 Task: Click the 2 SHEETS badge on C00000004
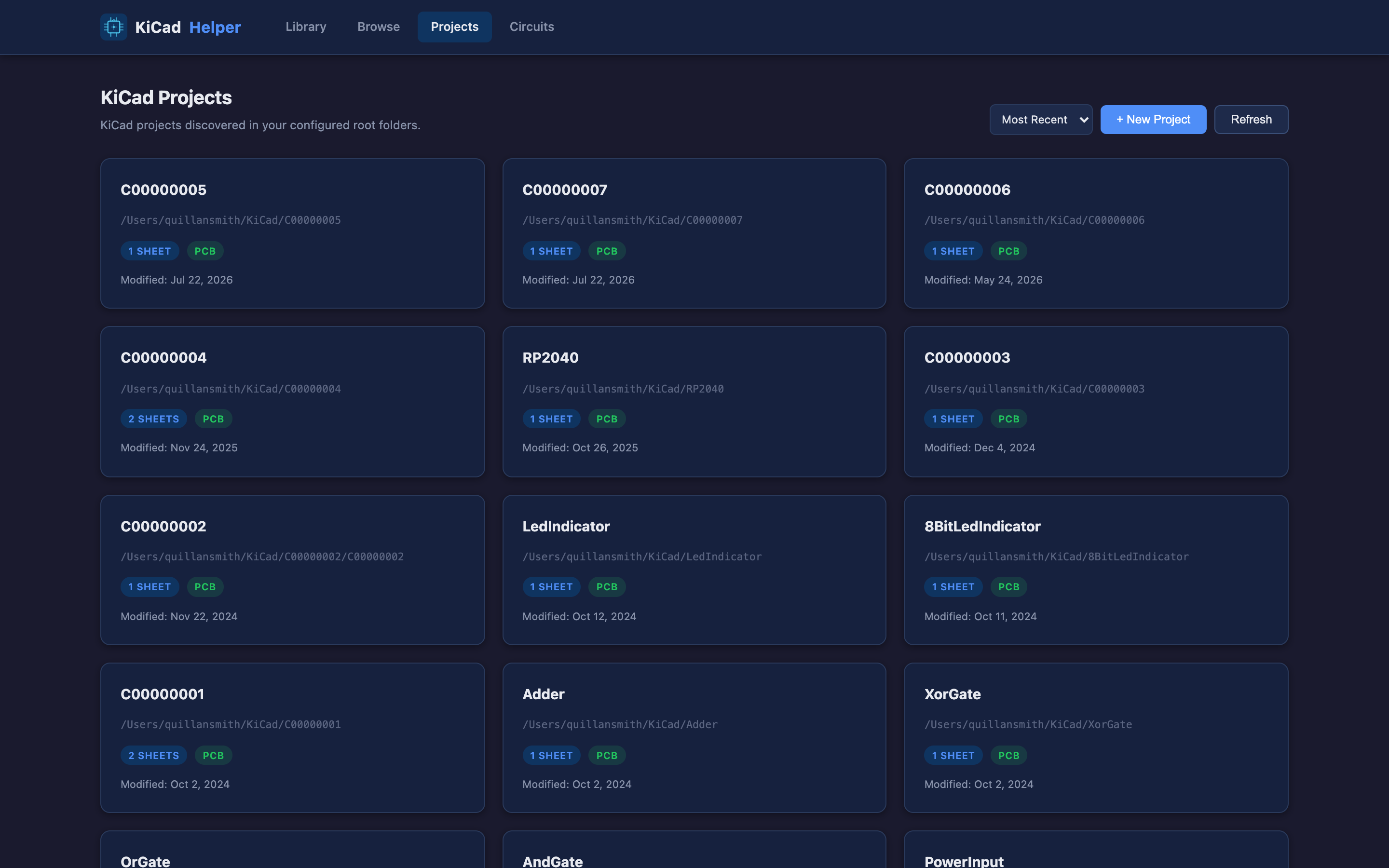tap(154, 419)
